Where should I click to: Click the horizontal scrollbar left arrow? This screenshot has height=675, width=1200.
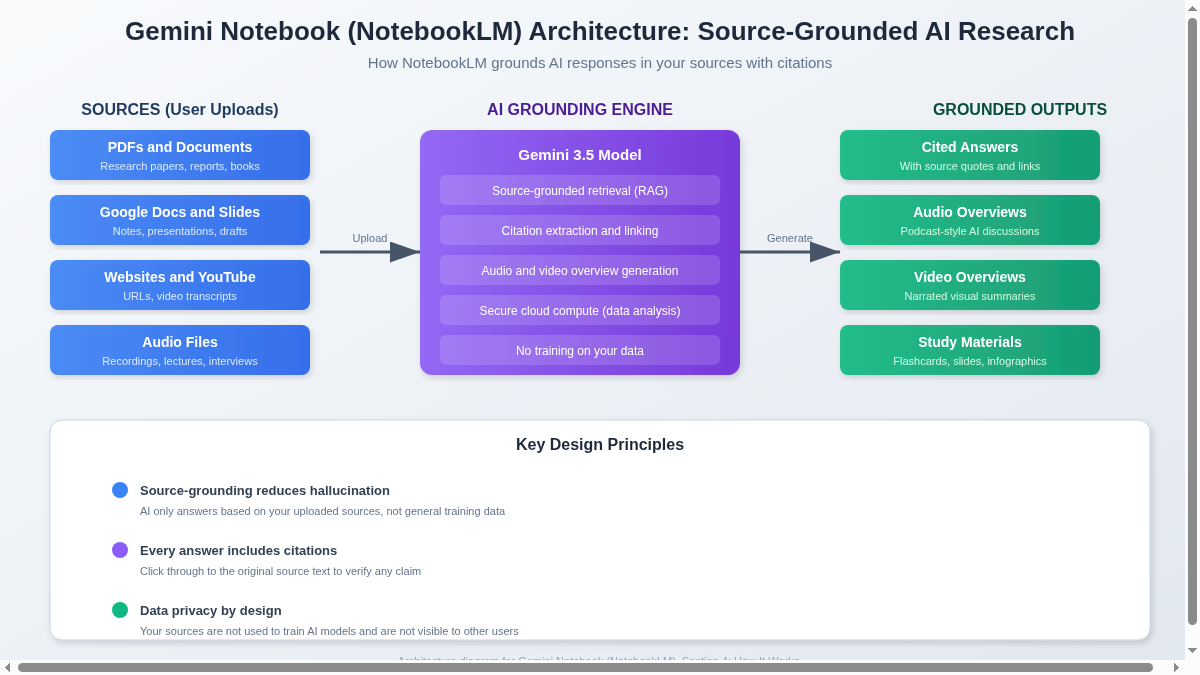(7, 667)
